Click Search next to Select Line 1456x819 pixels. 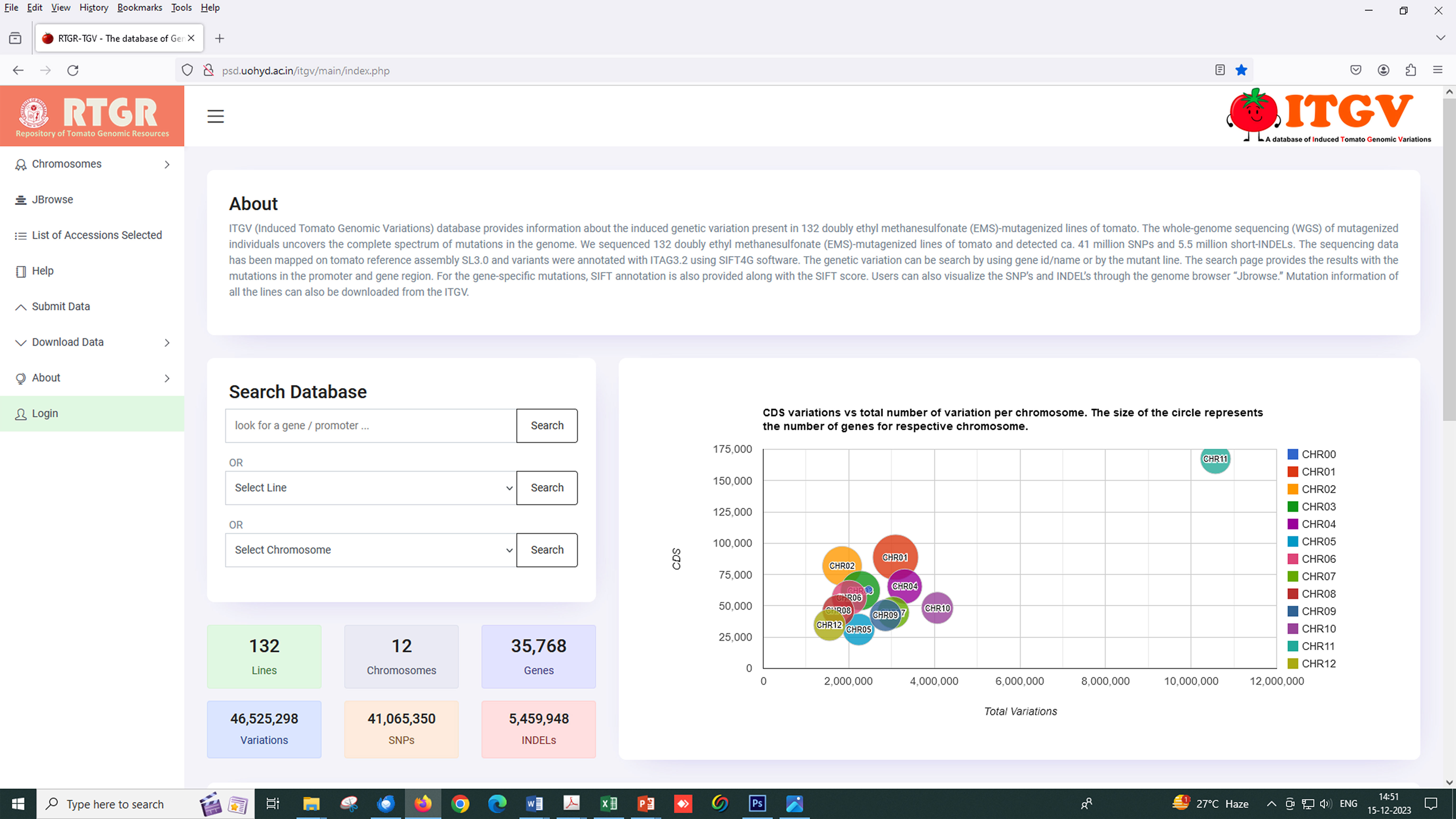click(547, 488)
